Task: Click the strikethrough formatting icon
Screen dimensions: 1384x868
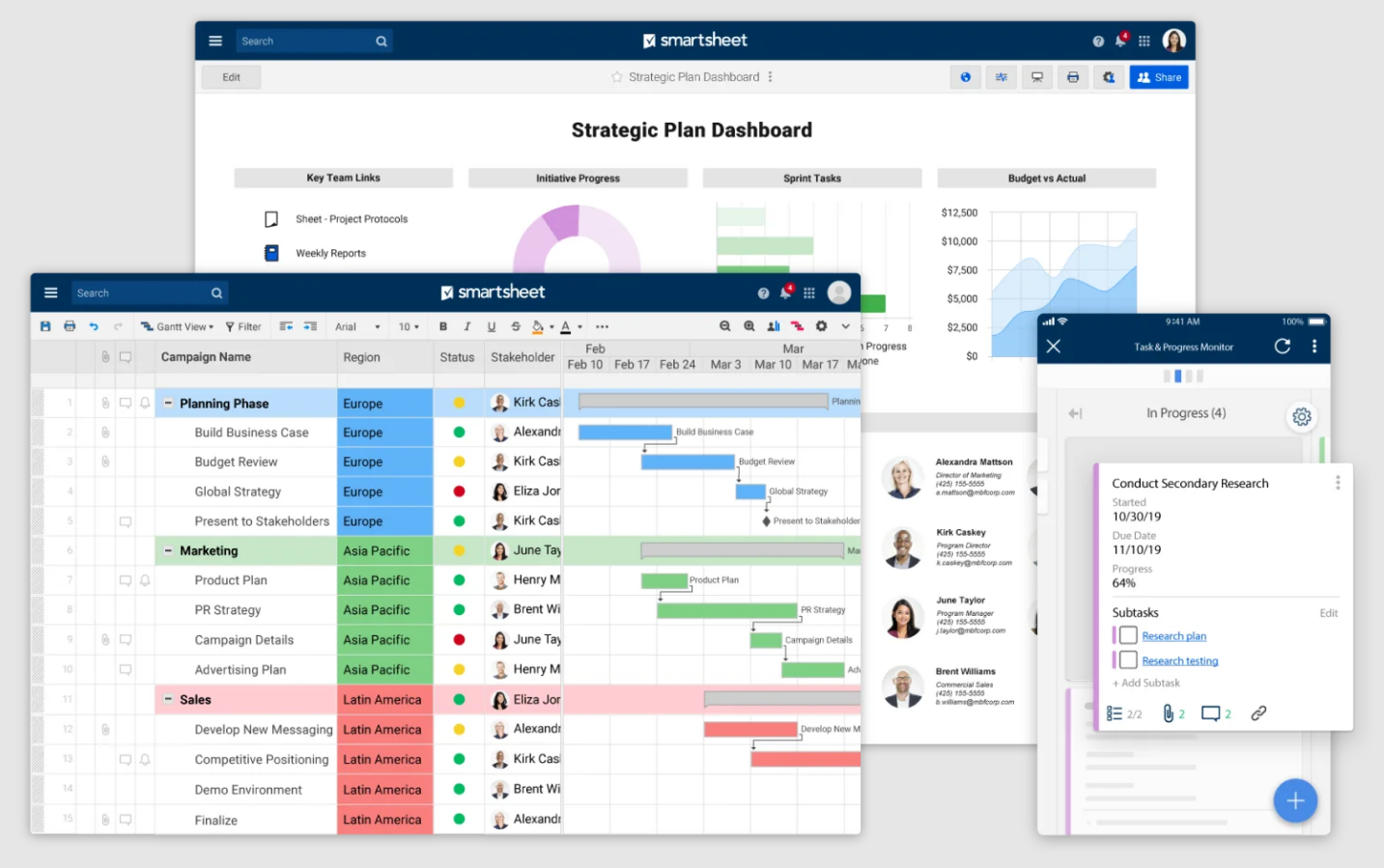Action: (516, 326)
